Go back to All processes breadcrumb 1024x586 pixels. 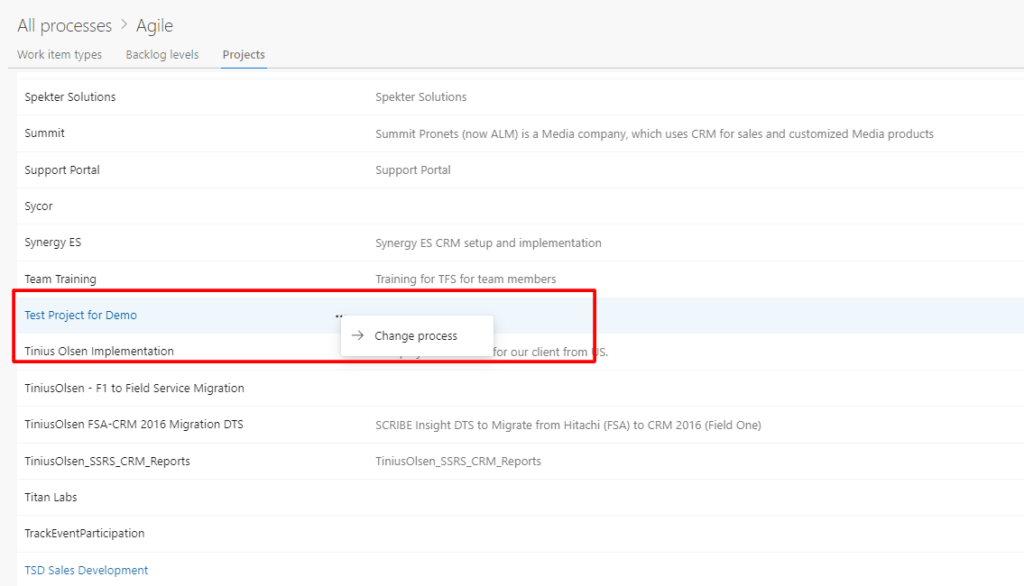(65, 25)
